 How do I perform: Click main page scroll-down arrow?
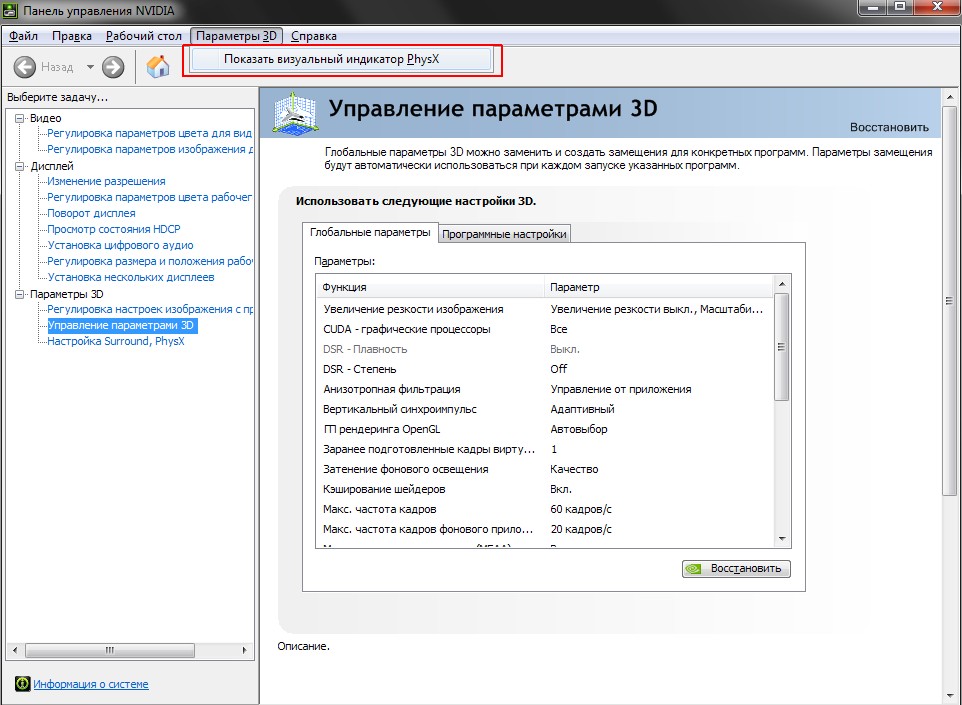[x=950, y=696]
